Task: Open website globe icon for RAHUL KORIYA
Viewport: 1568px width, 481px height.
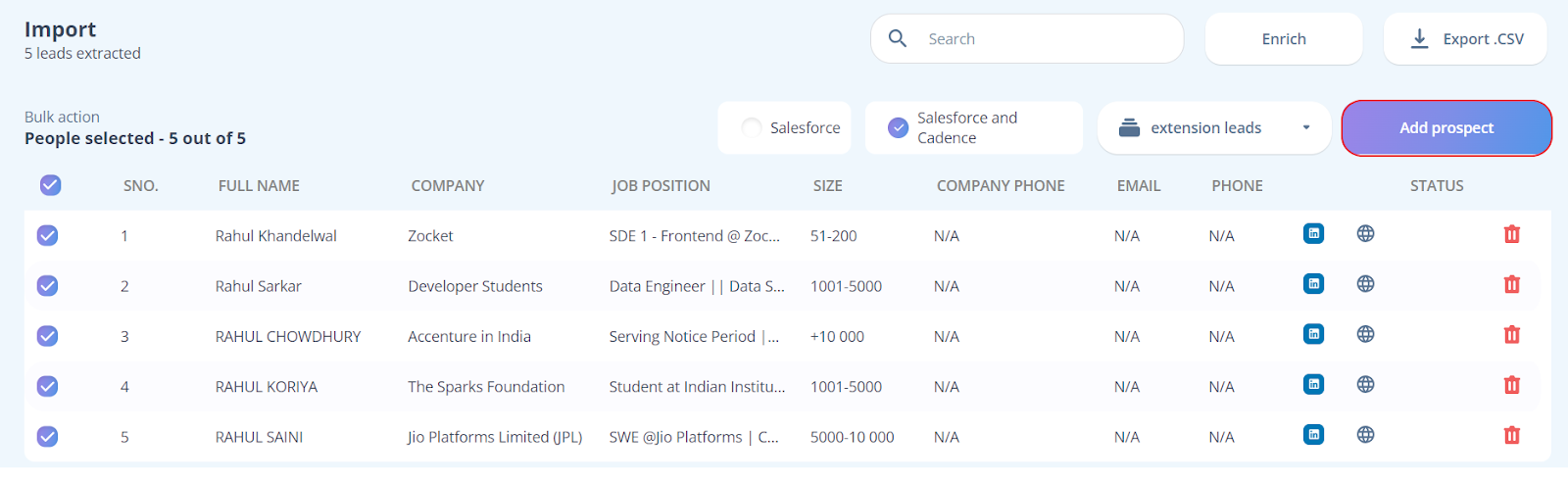Action: (1365, 384)
